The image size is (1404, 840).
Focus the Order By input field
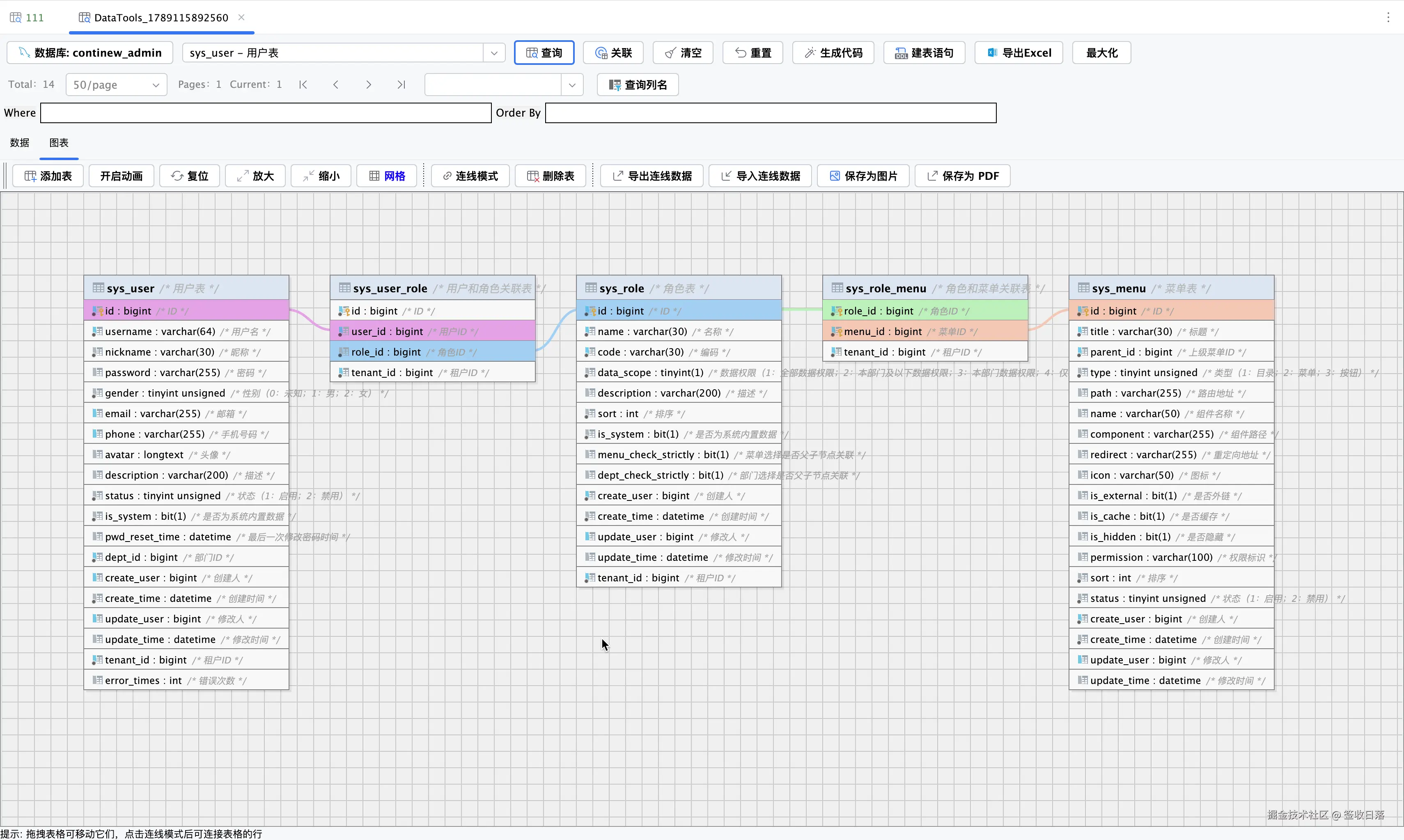(771, 112)
